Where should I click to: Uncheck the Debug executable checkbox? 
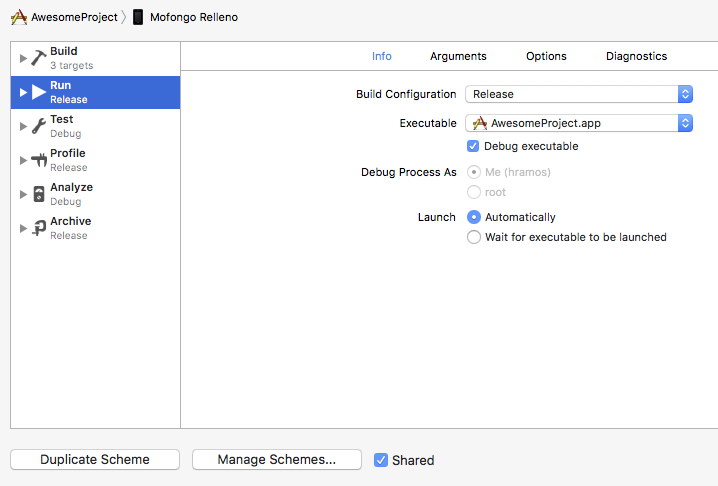click(474, 146)
